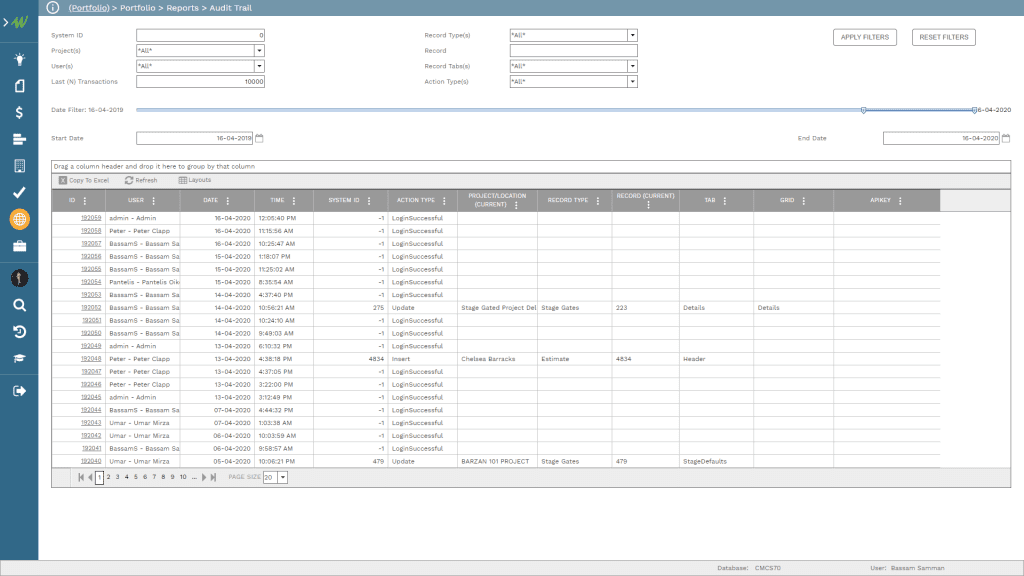Open the USER column options menu

tap(153, 200)
